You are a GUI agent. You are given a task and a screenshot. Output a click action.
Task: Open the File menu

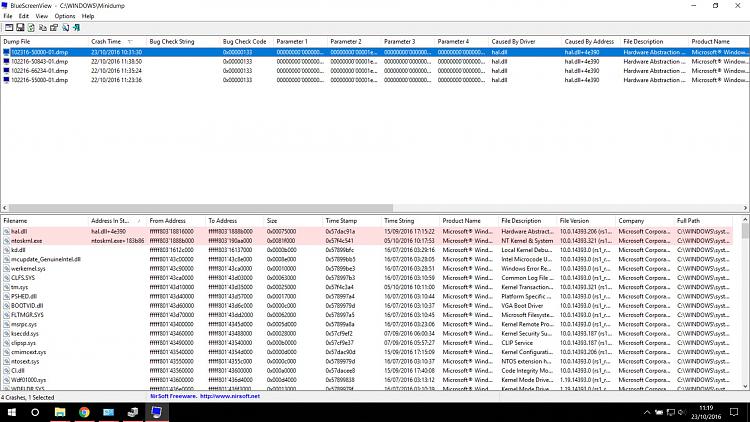8,16
